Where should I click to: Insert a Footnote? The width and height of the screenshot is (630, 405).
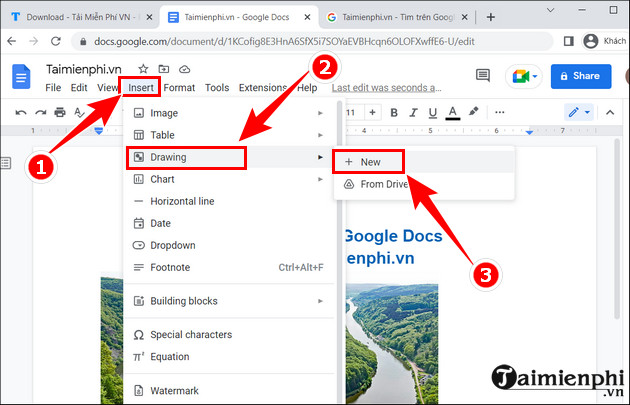point(229,268)
